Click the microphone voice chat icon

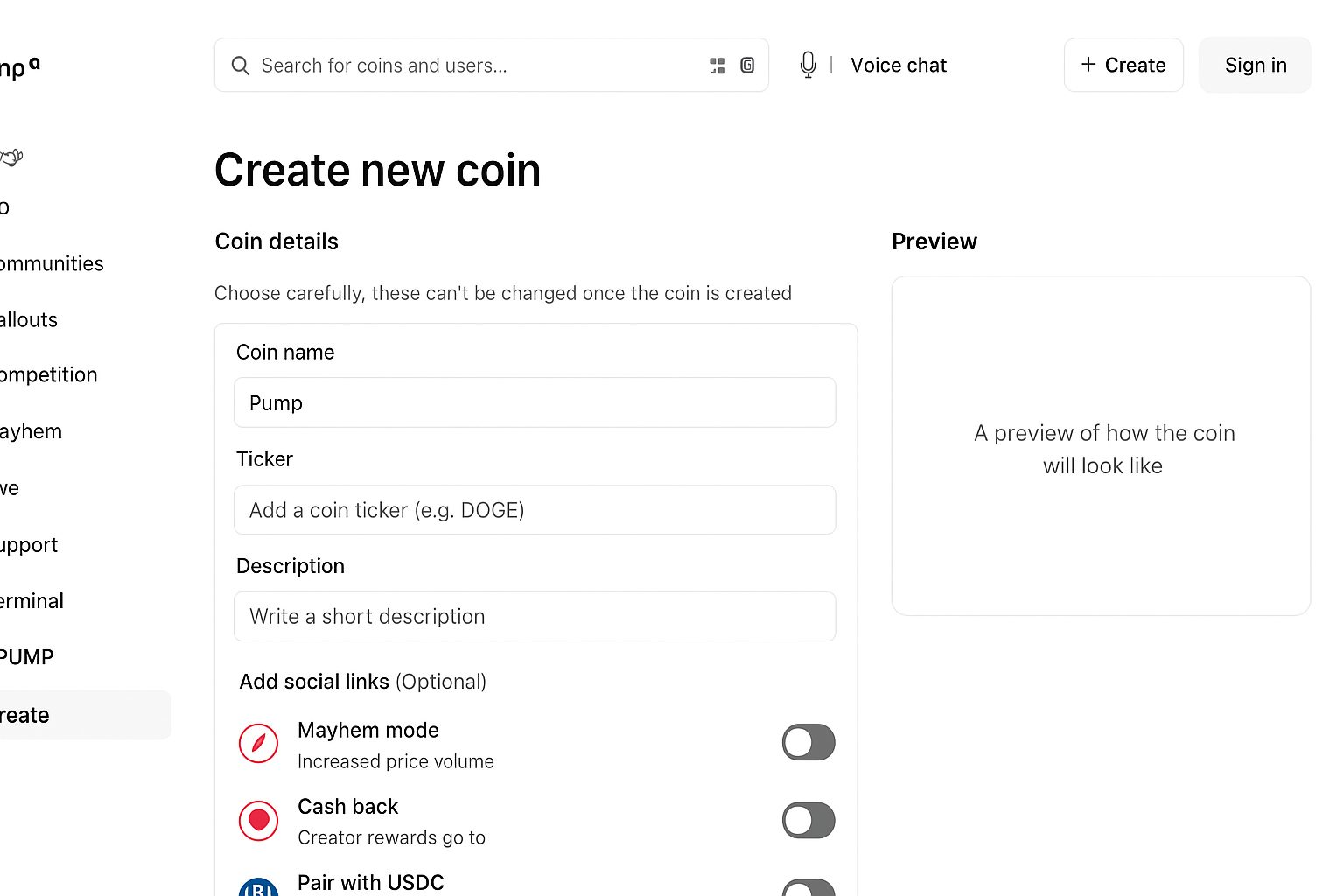808,65
